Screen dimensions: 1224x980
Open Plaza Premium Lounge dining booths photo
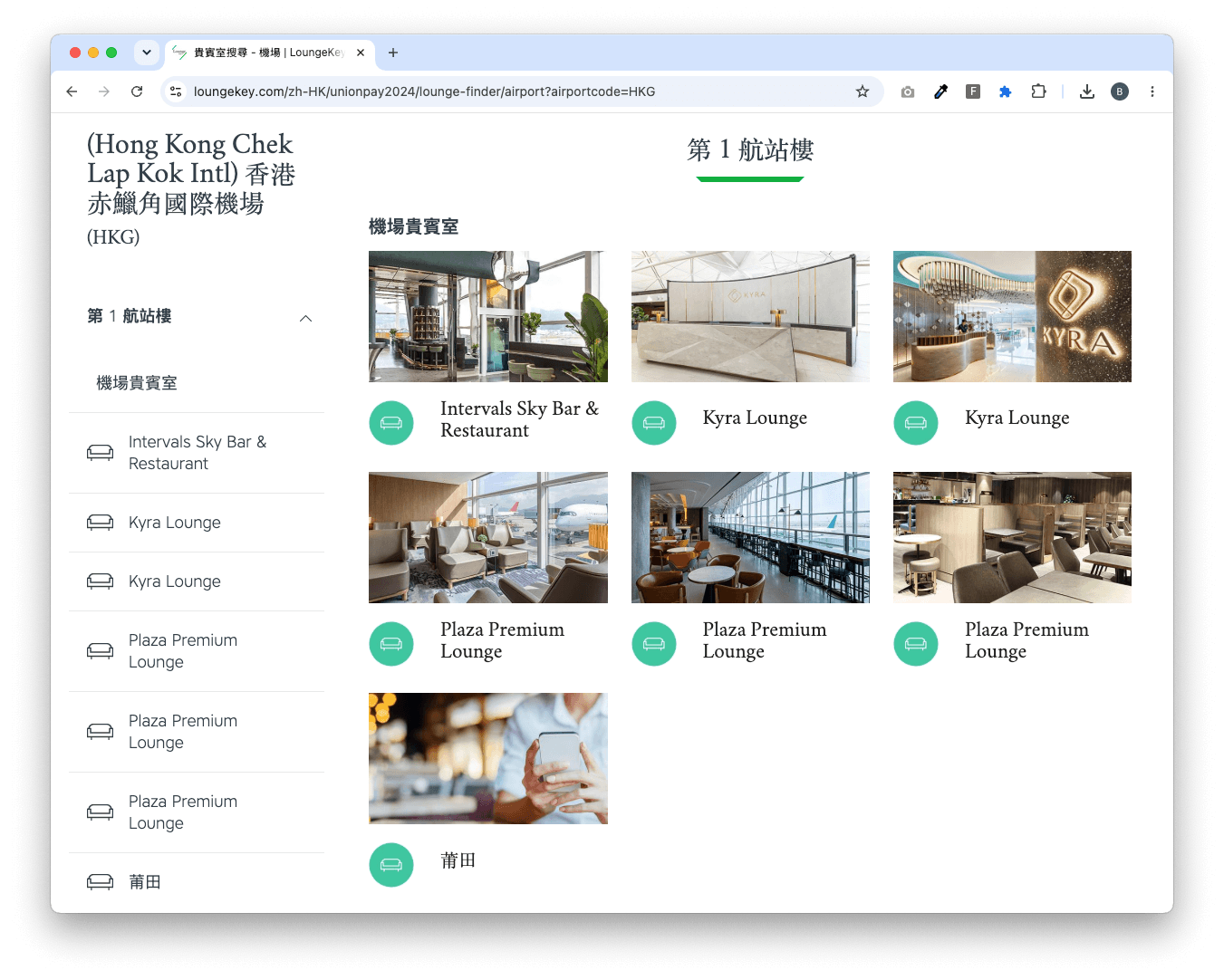pyautogui.click(x=1012, y=537)
